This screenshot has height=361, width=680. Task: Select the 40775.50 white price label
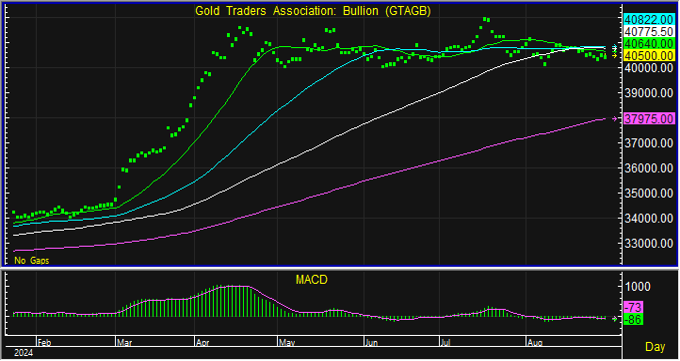[x=649, y=32]
